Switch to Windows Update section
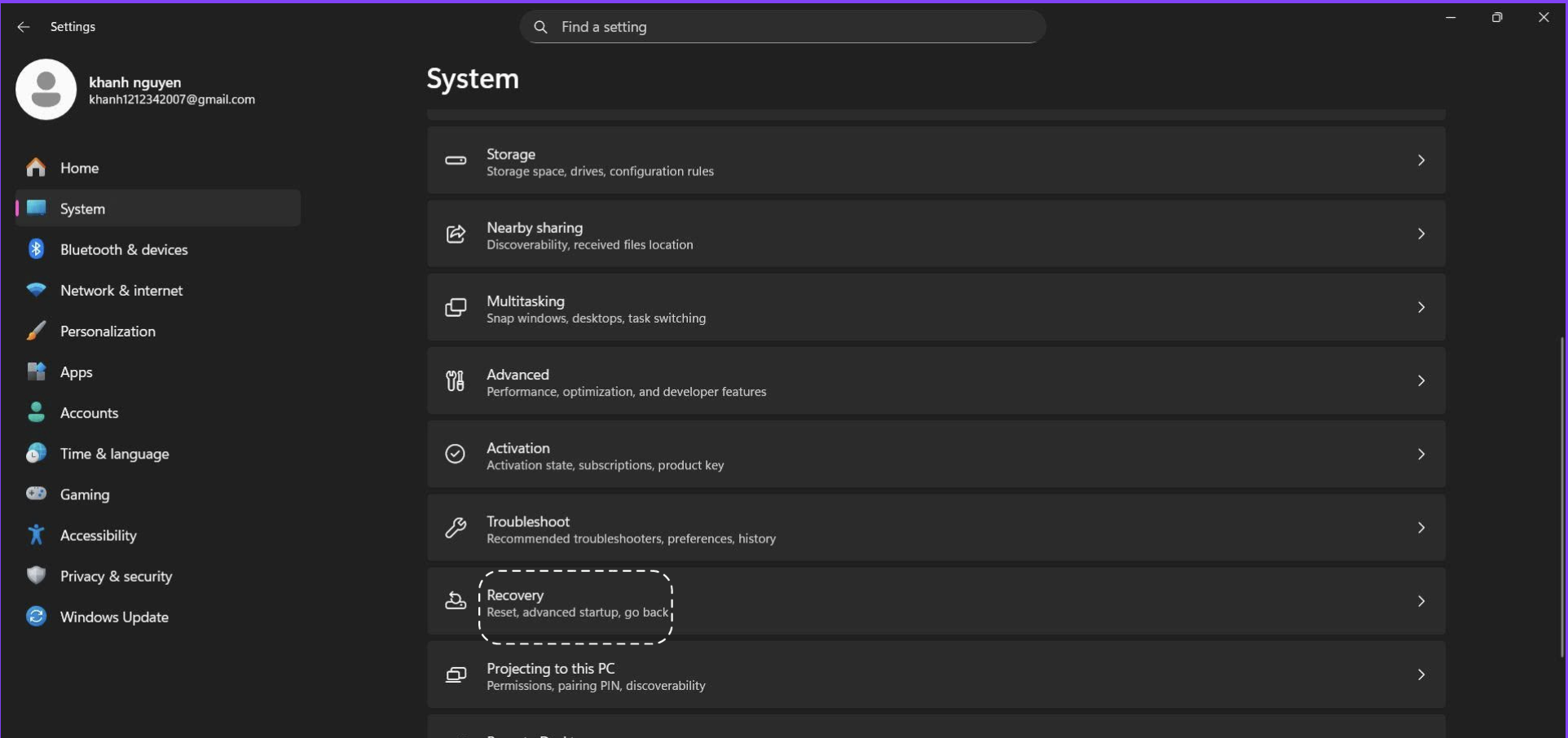This screenshot has height=738, width=1568. point(114,617)
